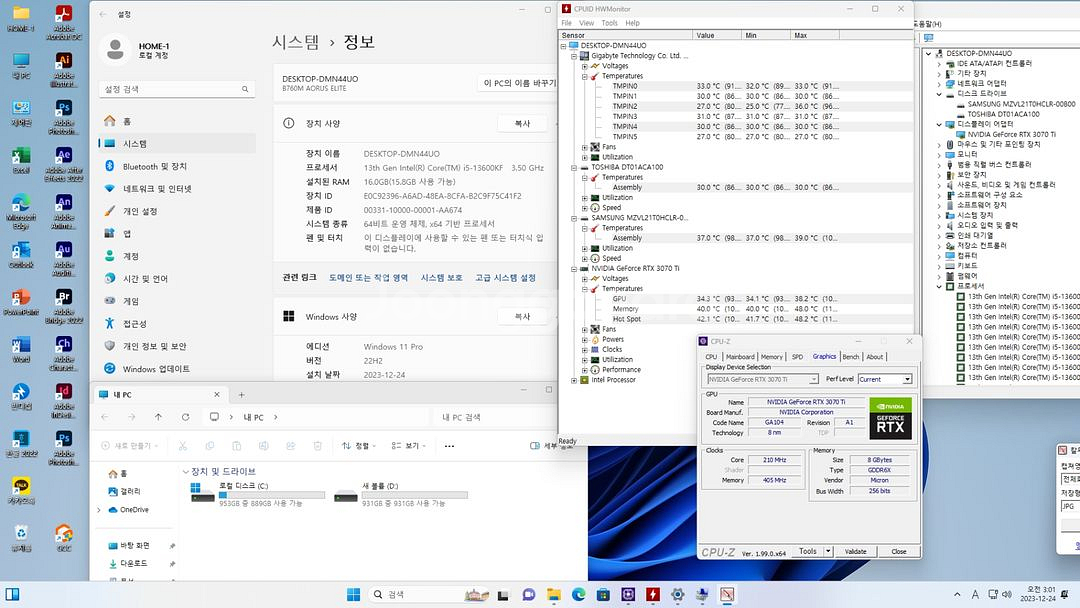
Task: Open the Help menu in HWMonitor
Action: pos(632,23)
